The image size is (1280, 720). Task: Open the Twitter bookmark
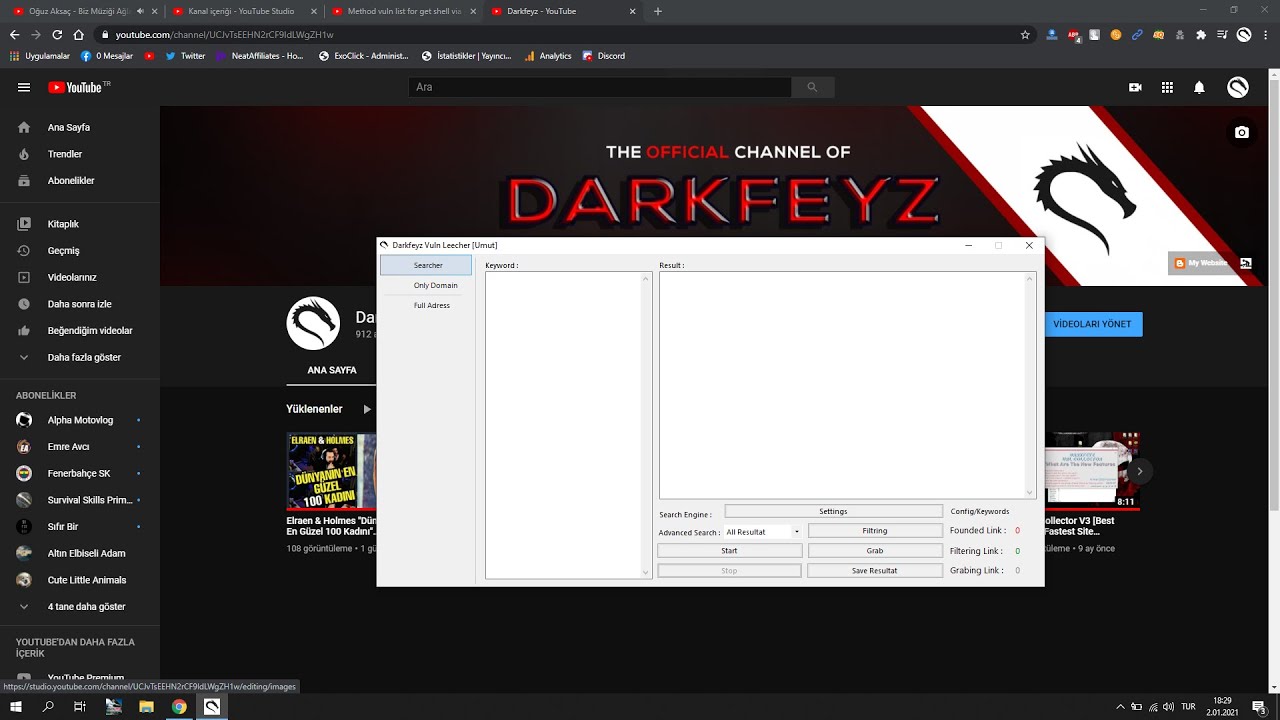[x=186, y=56]
